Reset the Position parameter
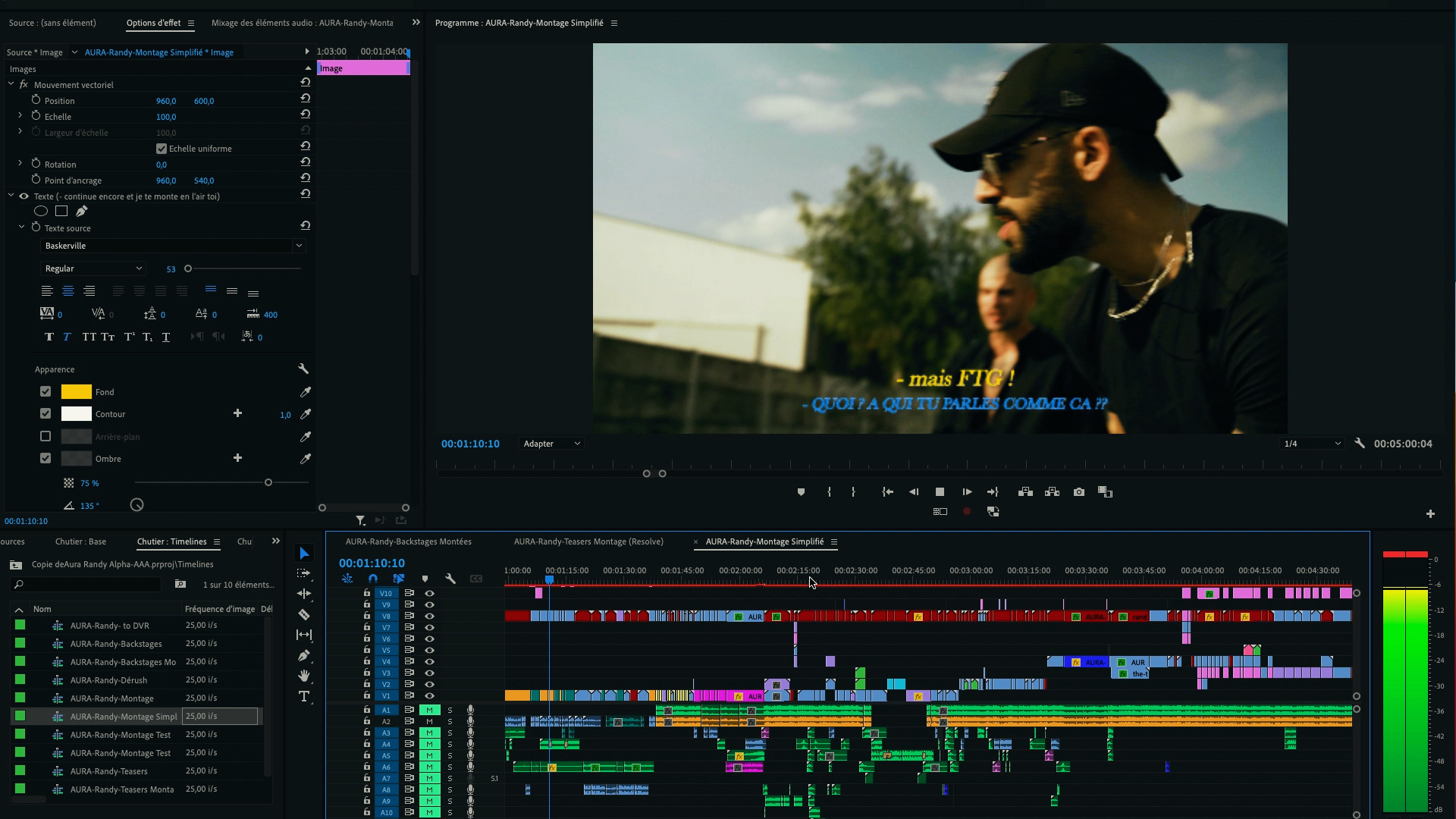This screenshot has height=819, width=1456. pos(305,99)
